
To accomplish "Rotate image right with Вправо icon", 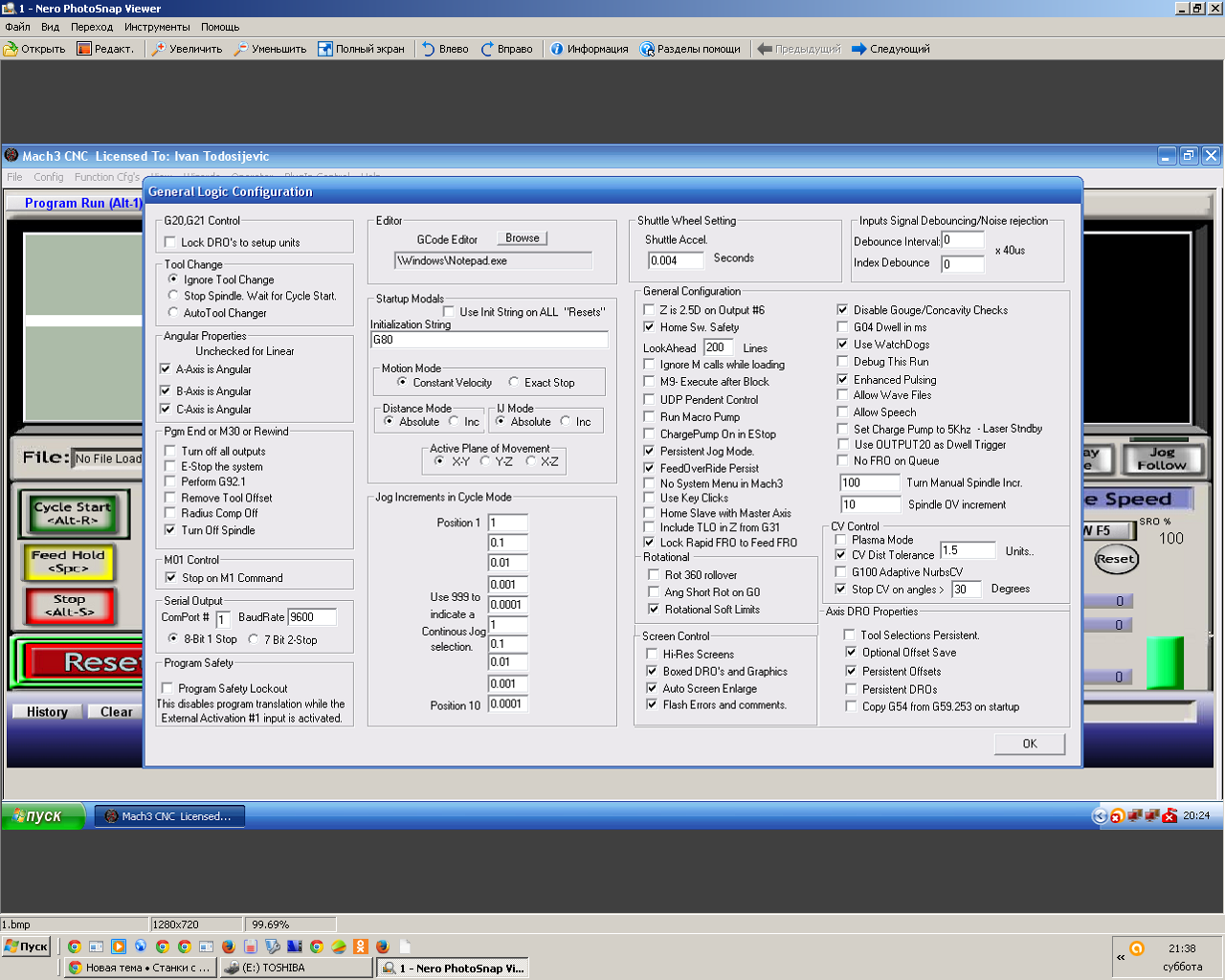I will [x=487, y=49].
